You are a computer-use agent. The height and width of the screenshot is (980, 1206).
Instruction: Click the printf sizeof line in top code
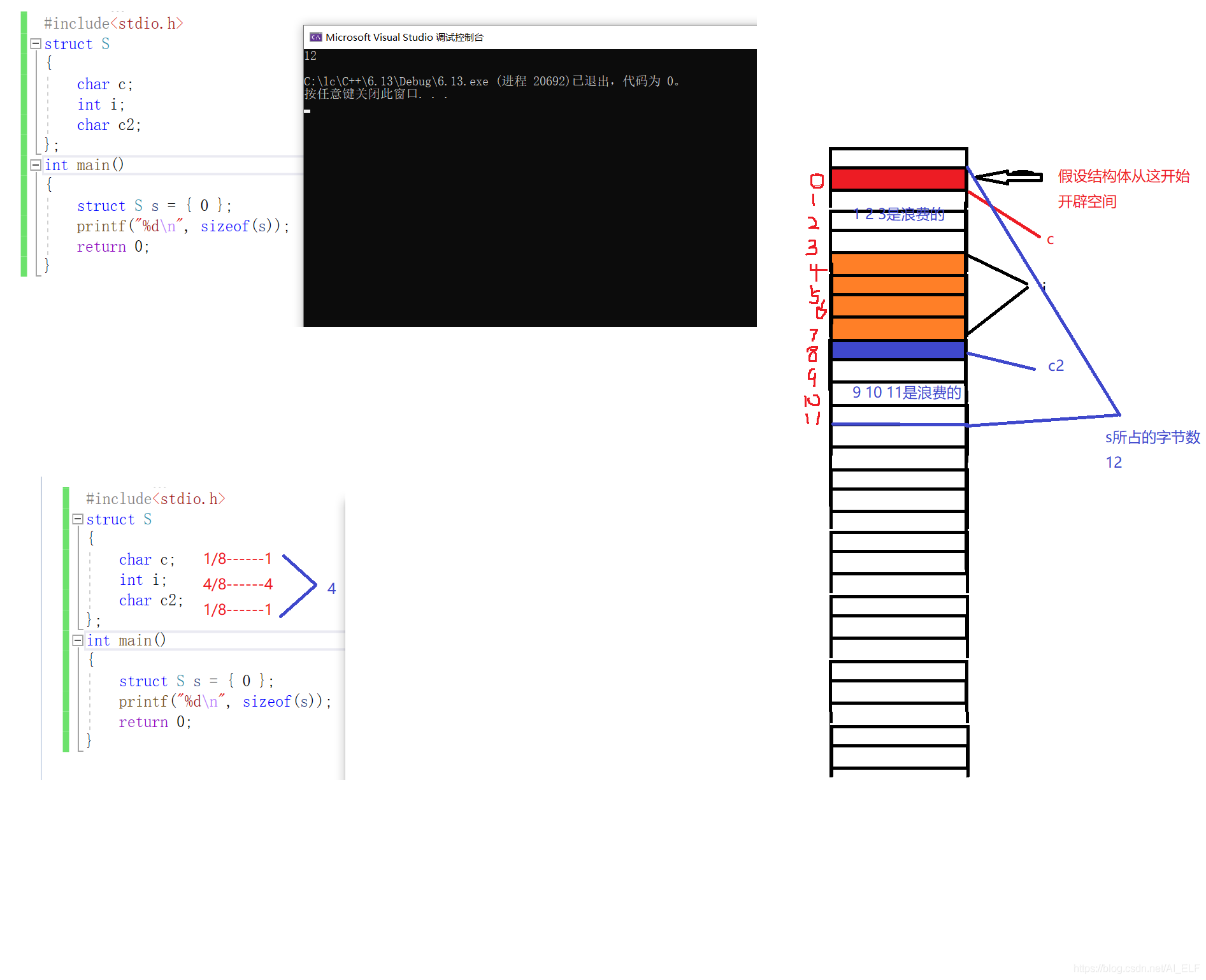183,226
